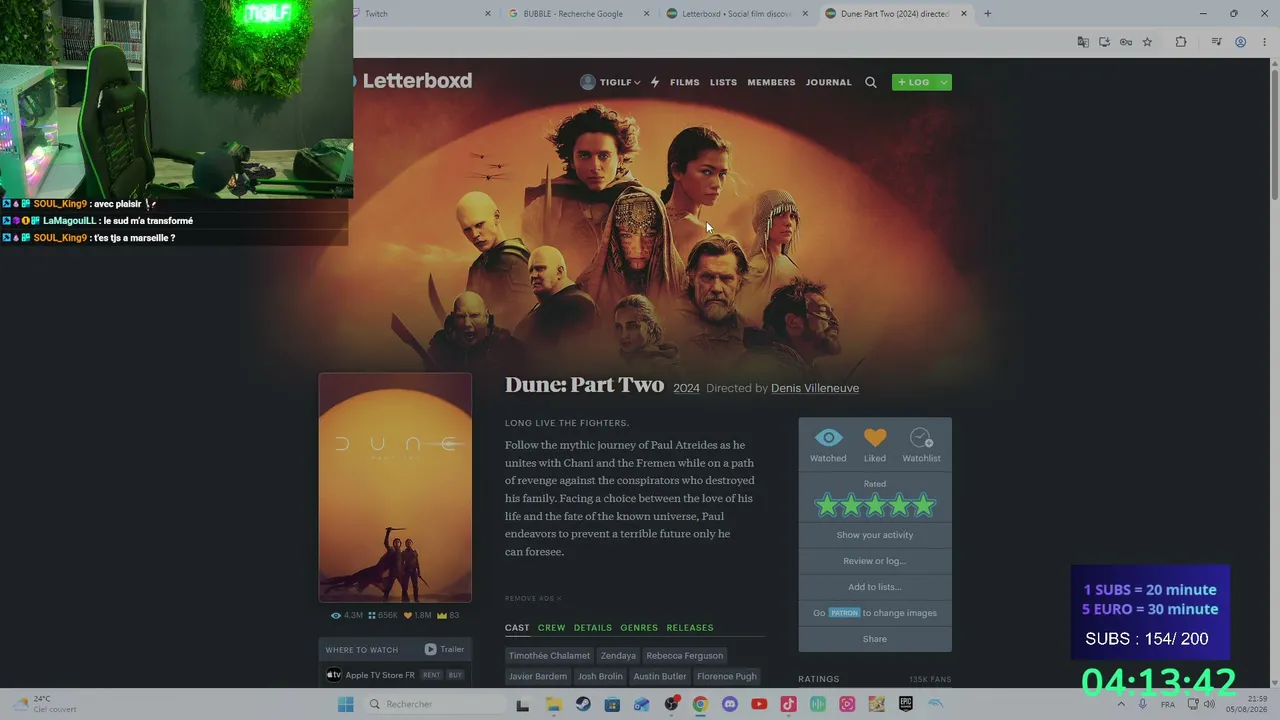This screenshot has height=720, width=1280.
Task: Click Add to lists...
Action: [x=875, y=587]
